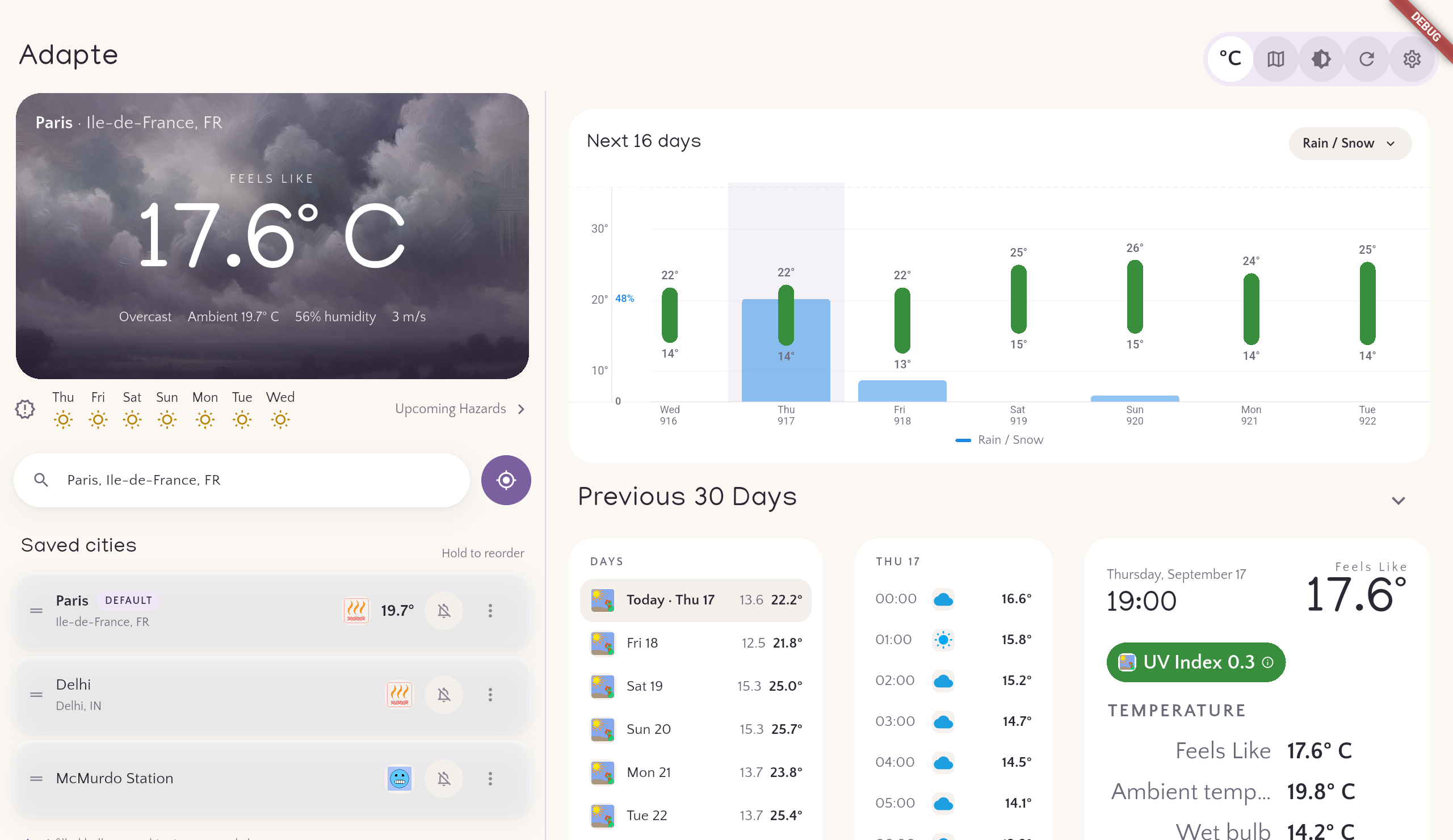
Task: Click the UV Index 0.3 badge
Action: (1196, 662)
